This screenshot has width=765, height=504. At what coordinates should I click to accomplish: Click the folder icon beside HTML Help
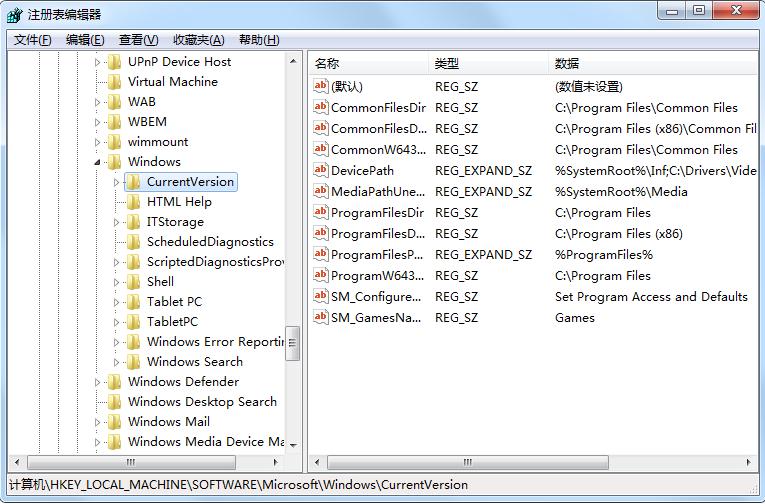[x=133, y=202]
